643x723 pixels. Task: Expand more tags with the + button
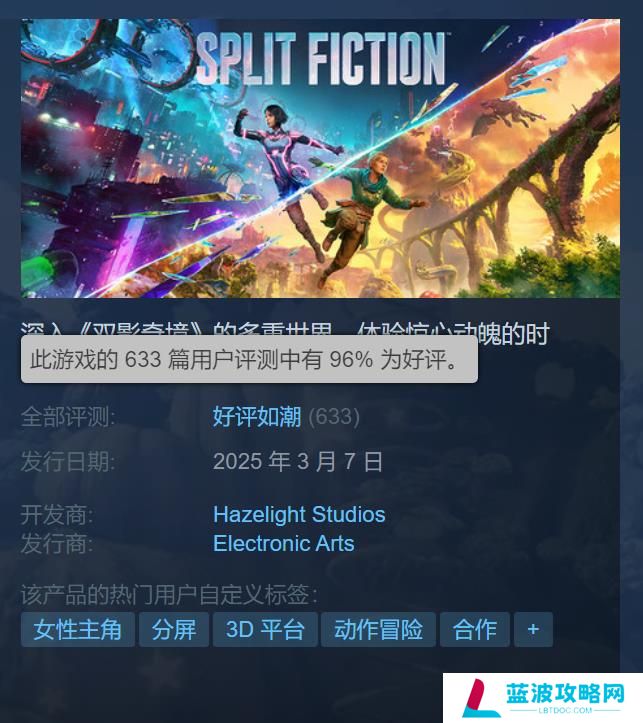[533, 629]
